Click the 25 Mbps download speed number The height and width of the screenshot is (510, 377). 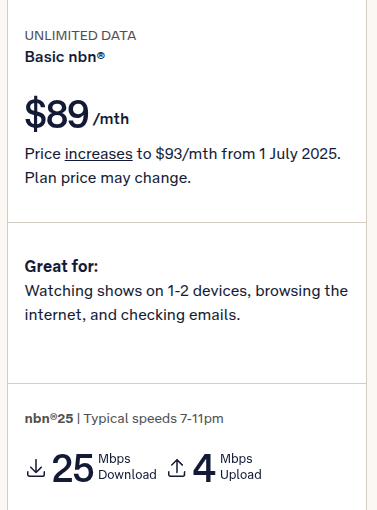point(73,468)
